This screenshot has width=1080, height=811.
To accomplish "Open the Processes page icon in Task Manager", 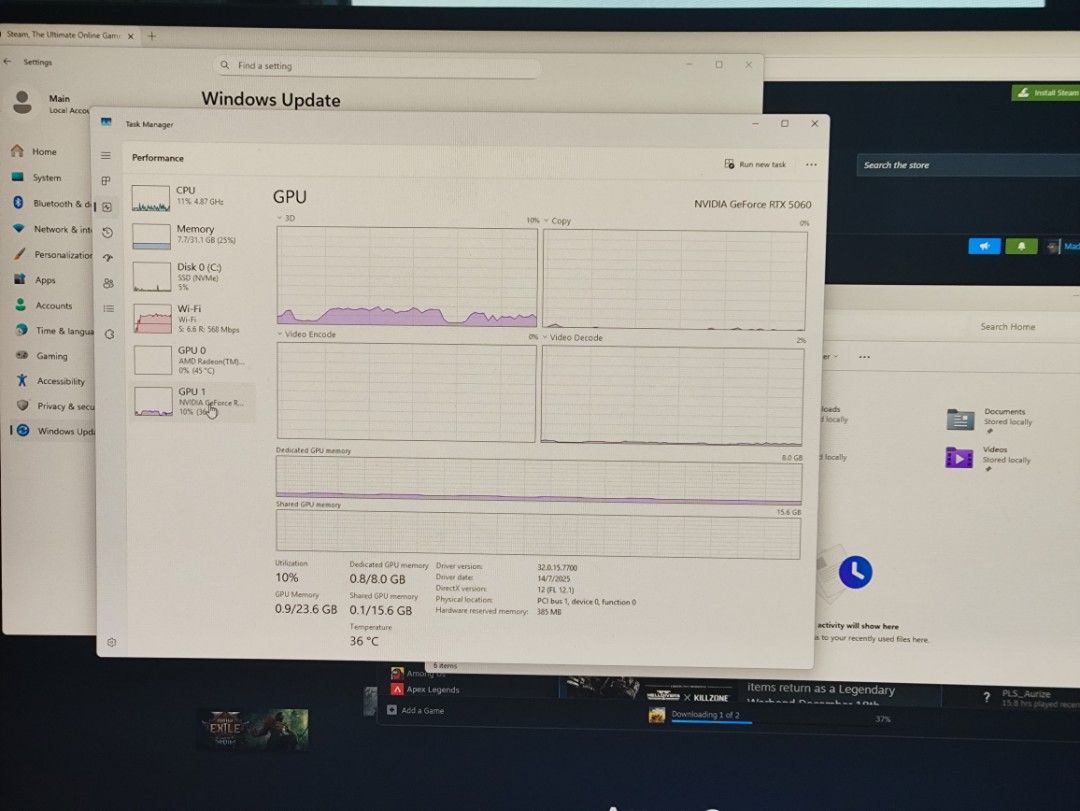I will tap(106, 181).
